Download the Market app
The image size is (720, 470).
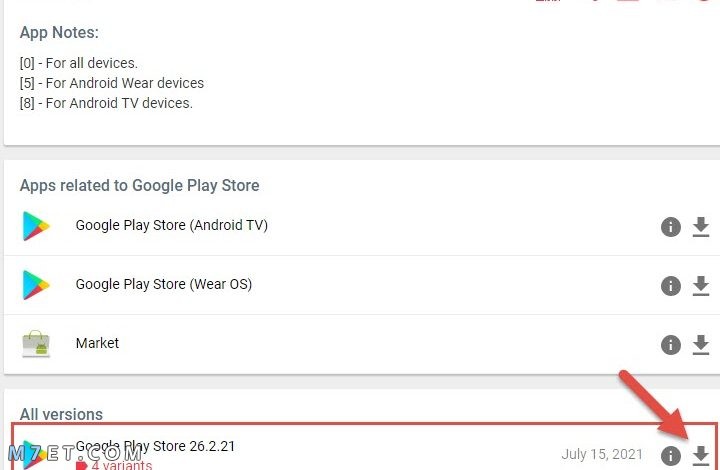[x=700, y=345]
